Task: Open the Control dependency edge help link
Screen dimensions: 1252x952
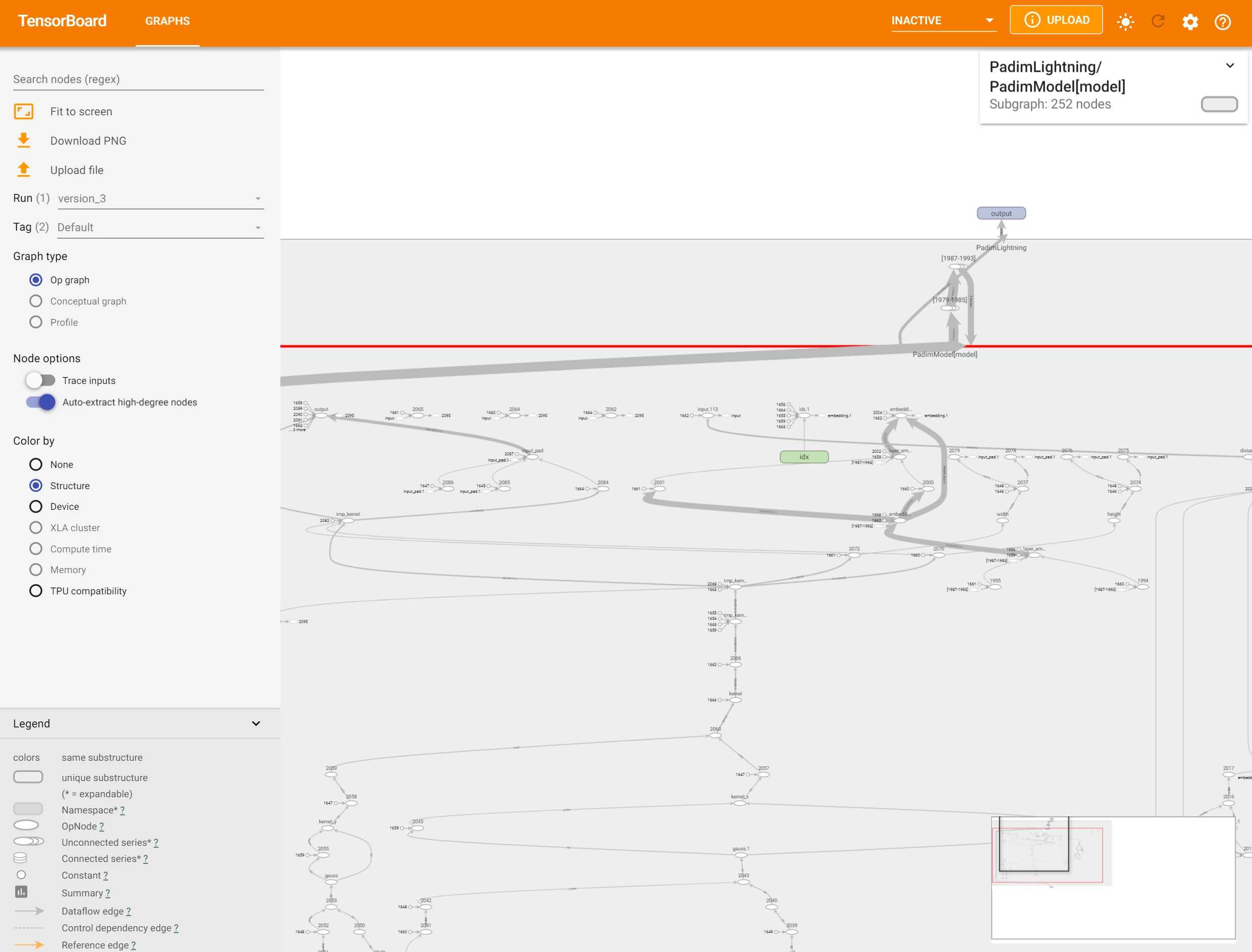Action: (x=176, y=928)
